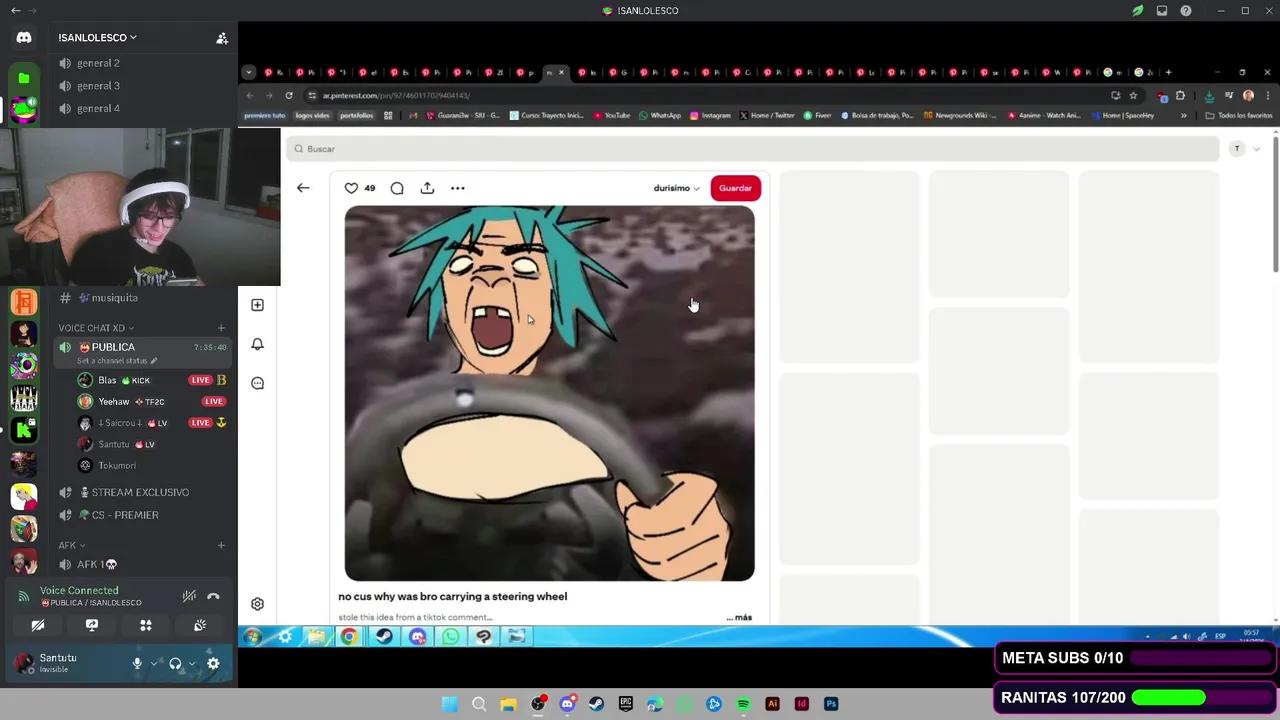Open the pin's comment bubble icon
Viewport: 1280px width, 720px height.
tap(397, 188)
